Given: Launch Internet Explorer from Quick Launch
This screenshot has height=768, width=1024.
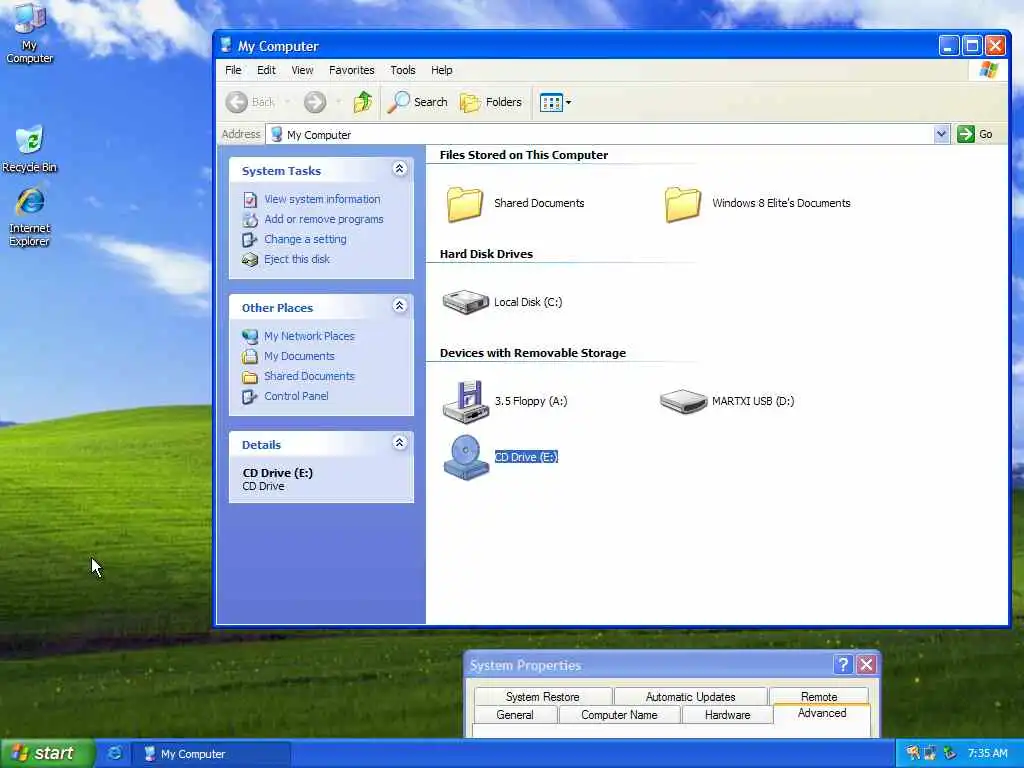Looking at the screenshot, I should coord(114,753).
